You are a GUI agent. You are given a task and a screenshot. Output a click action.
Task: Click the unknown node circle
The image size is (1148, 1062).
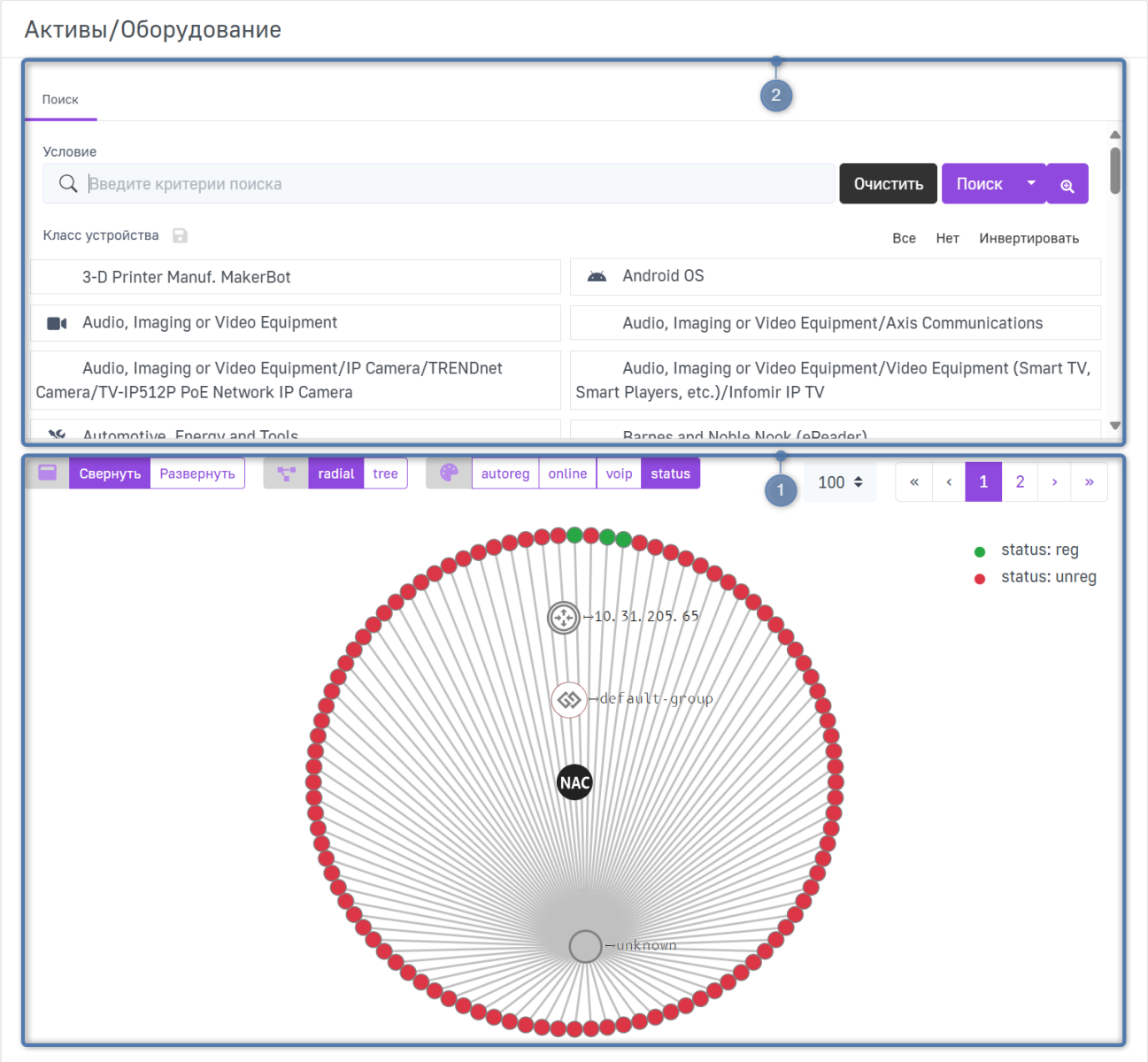pyautogui.click(x=585, y=946)
